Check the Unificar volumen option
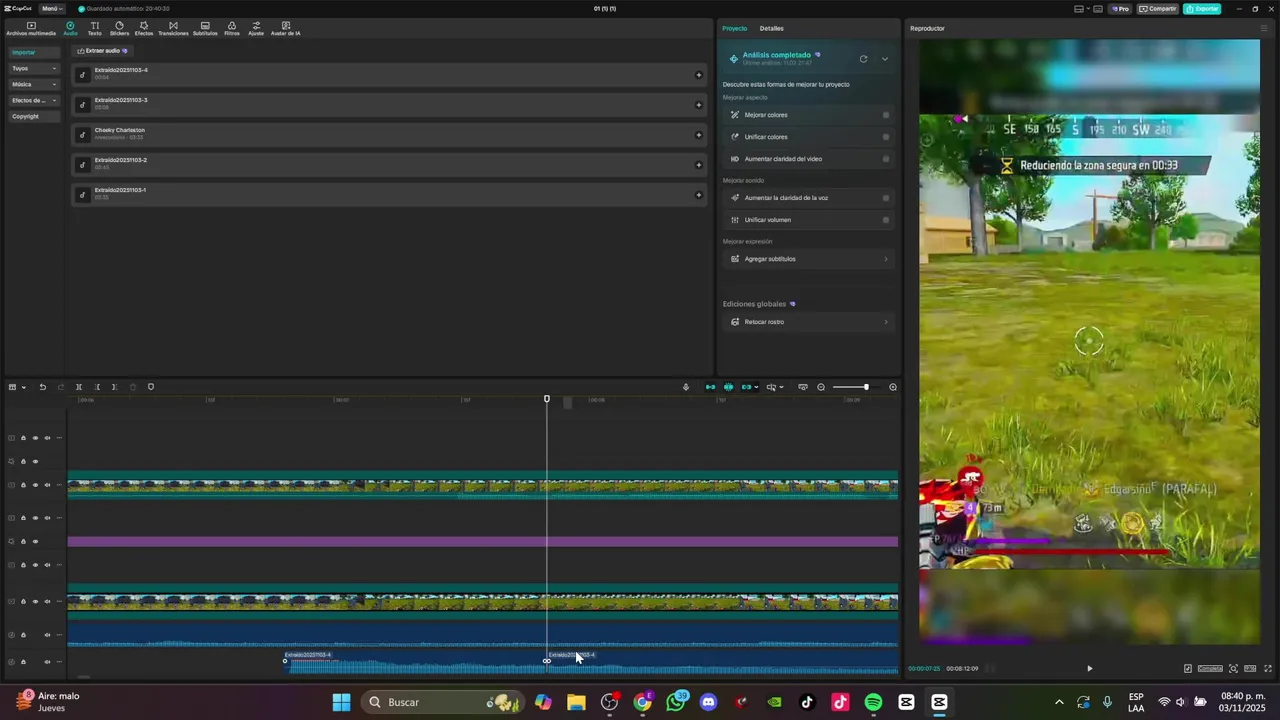This screenshot has width=1280, height=720. (x=886, y=220)
